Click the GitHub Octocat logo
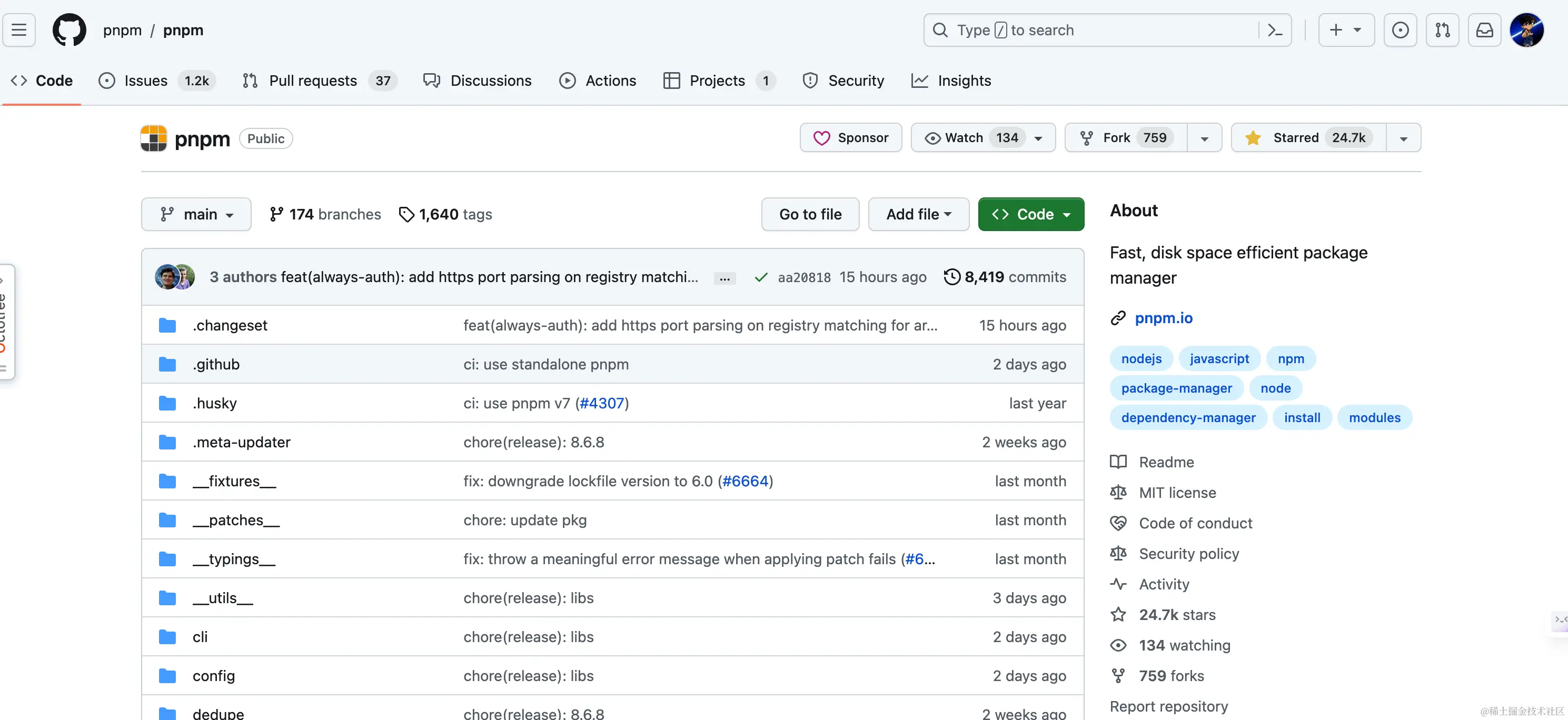 [69, 30]
